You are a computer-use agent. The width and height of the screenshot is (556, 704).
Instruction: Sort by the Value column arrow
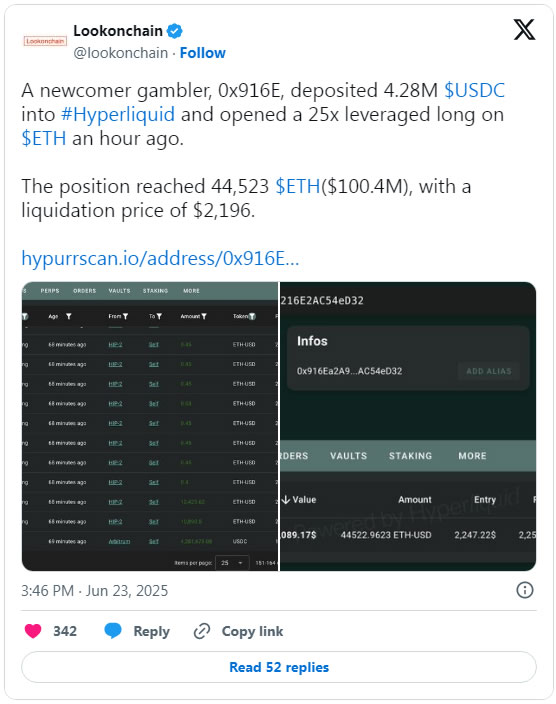[286, 499]
